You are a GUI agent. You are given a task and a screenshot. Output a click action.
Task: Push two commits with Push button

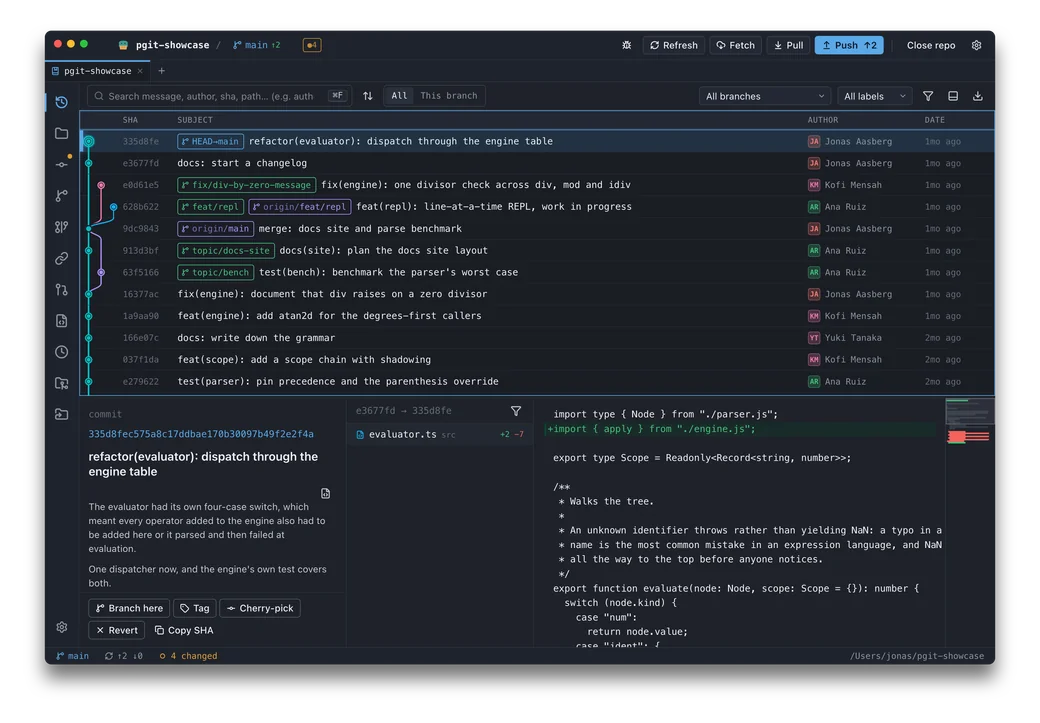(849, 45)
